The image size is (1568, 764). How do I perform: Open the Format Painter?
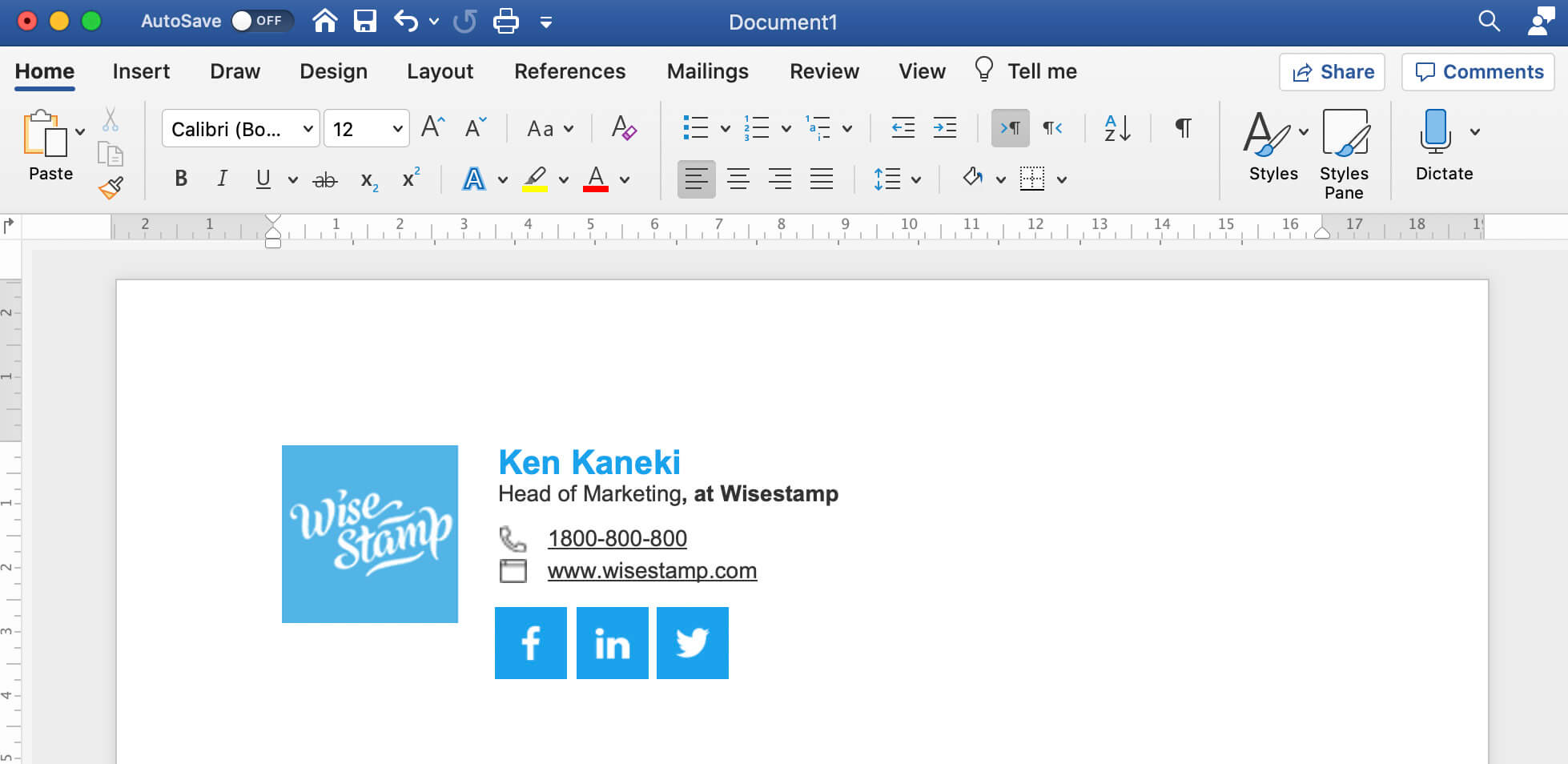click(x=111, y=187)
